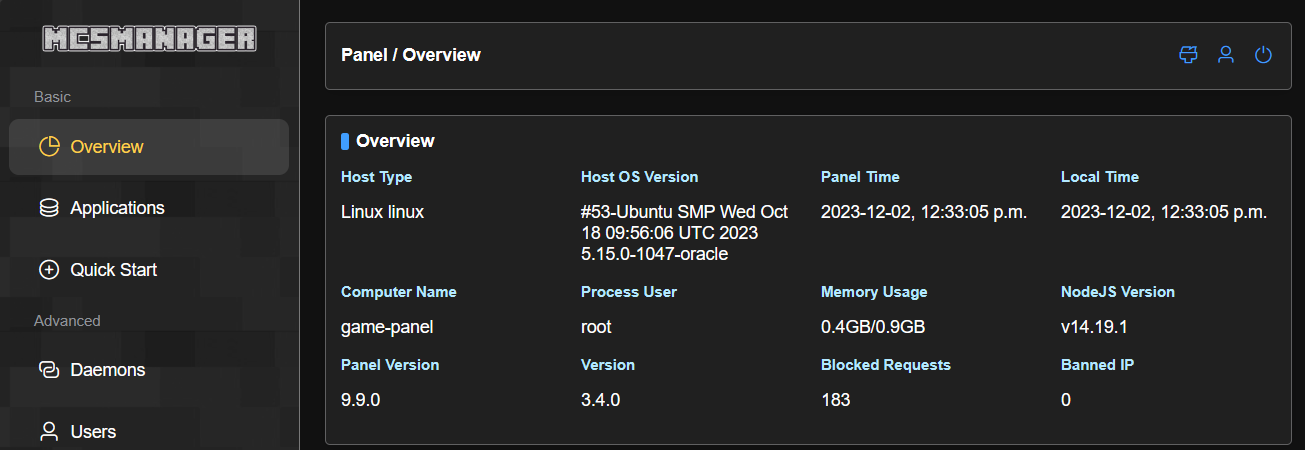Click the Memory Usage value 0.4GB/0.9GB
1305x450 pixels.
tap(872, 327)
